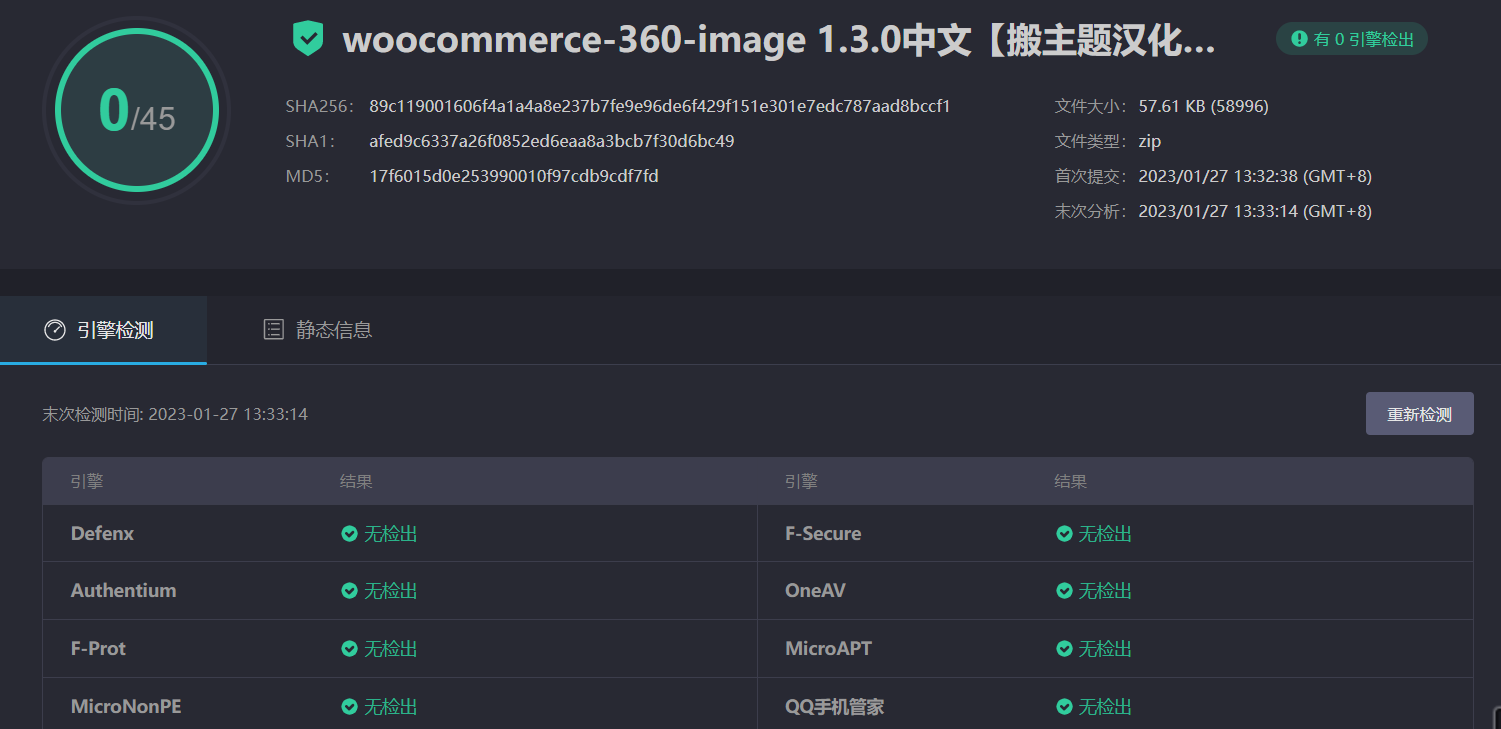
Task: Select the MD5 hash value
Action: pyautogui.click(x=514, y=176)
